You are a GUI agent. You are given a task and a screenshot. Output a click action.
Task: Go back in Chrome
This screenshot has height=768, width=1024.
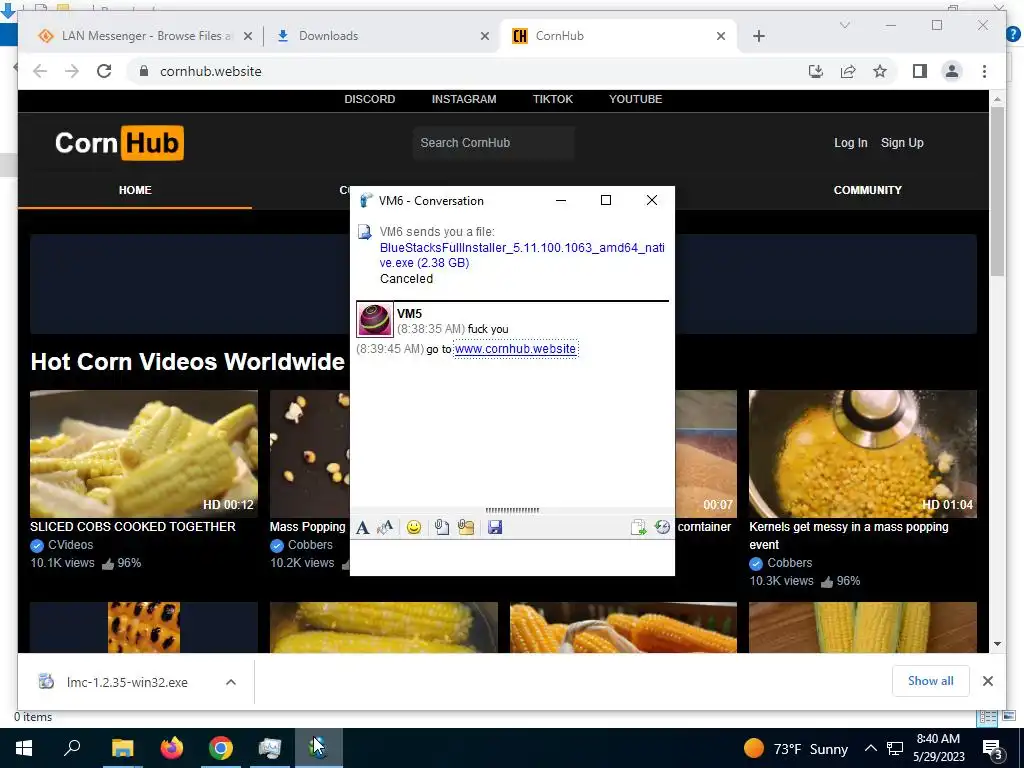pos(40,71)
